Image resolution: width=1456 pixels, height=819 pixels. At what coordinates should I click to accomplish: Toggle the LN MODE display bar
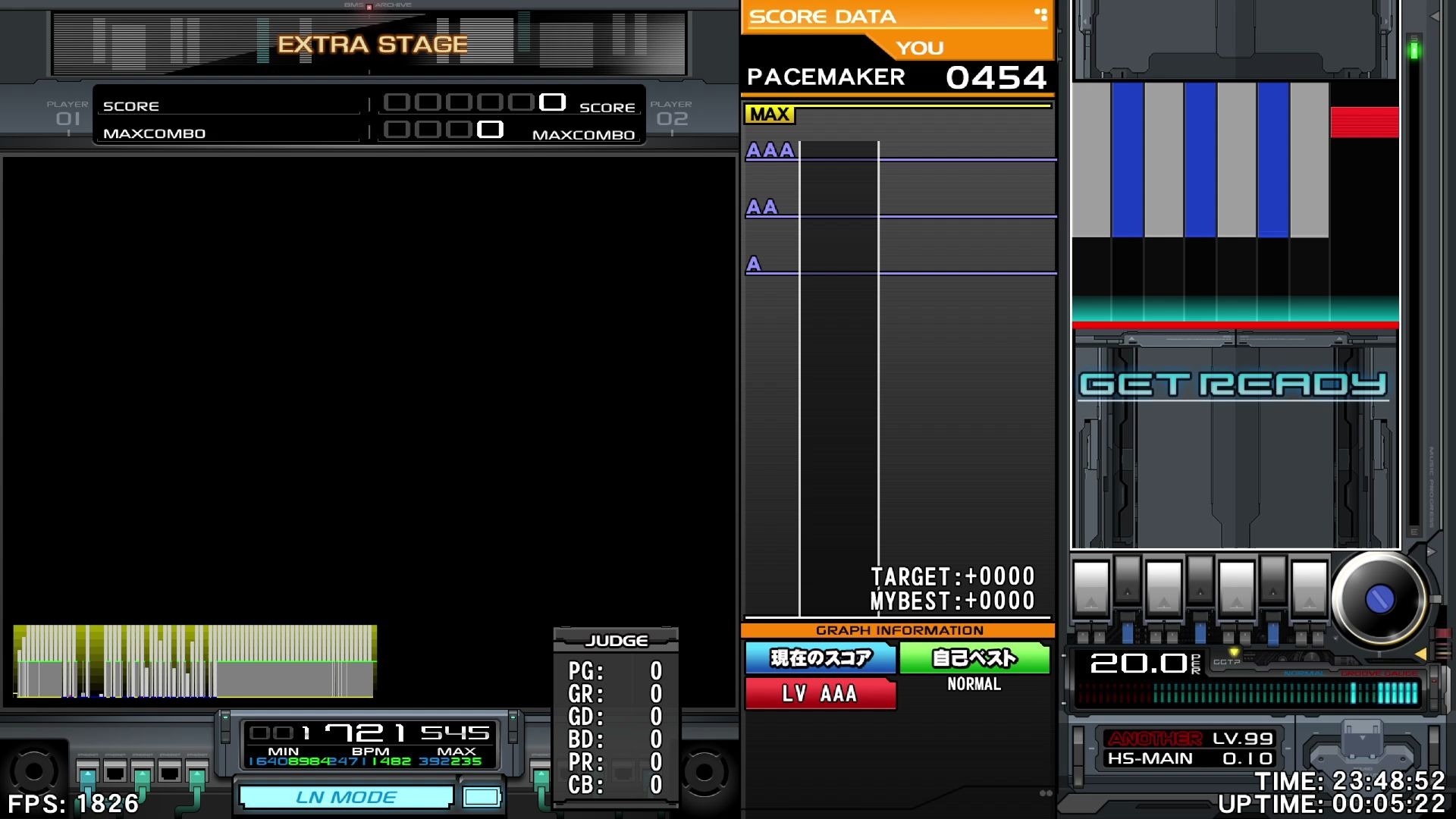346,797
